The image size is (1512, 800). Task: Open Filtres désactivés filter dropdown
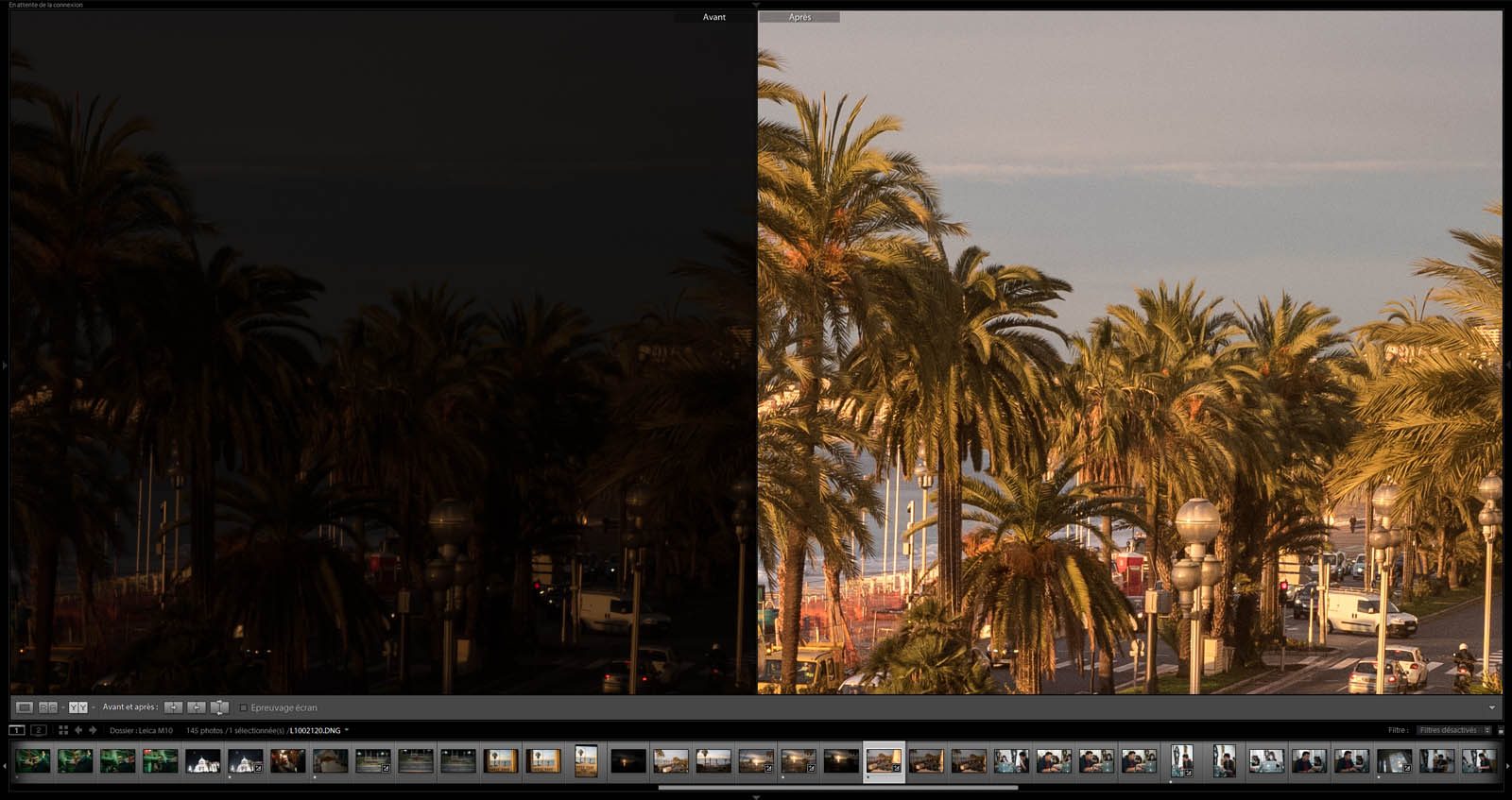pos(1453,730)
